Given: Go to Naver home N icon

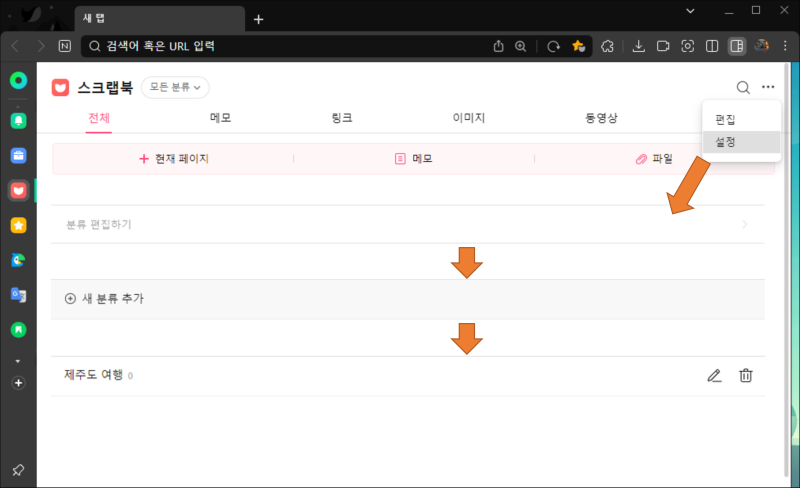Looking at the screenshot, I should pyautogui.click(x=65, y=46).
